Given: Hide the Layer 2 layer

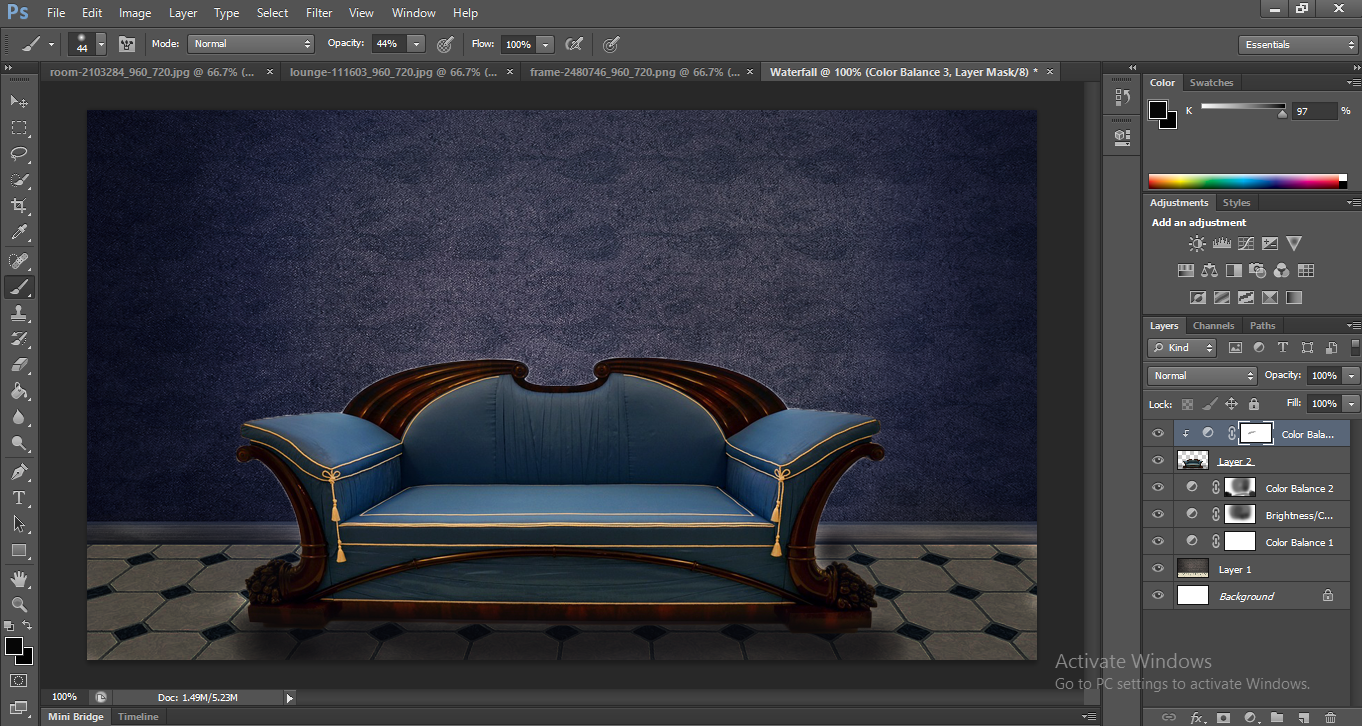Looking at the screenshot, I should coord(1158,461).
